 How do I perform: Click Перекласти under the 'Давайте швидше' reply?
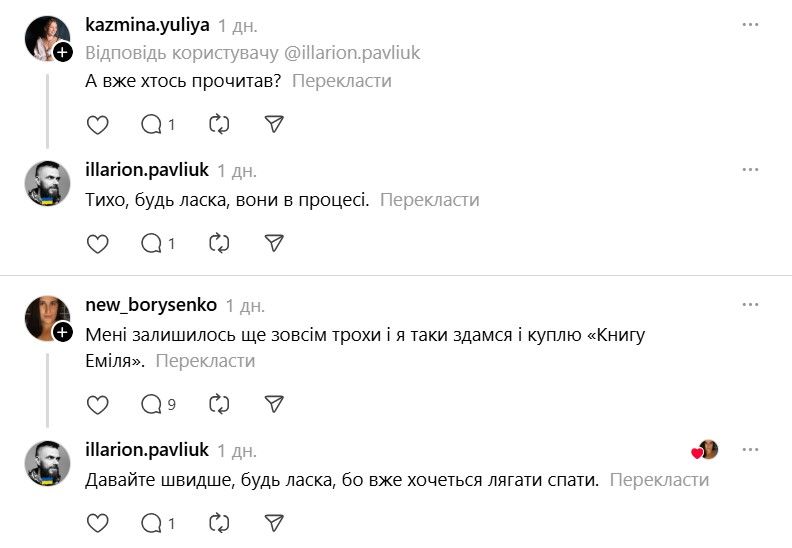point(658,480)
